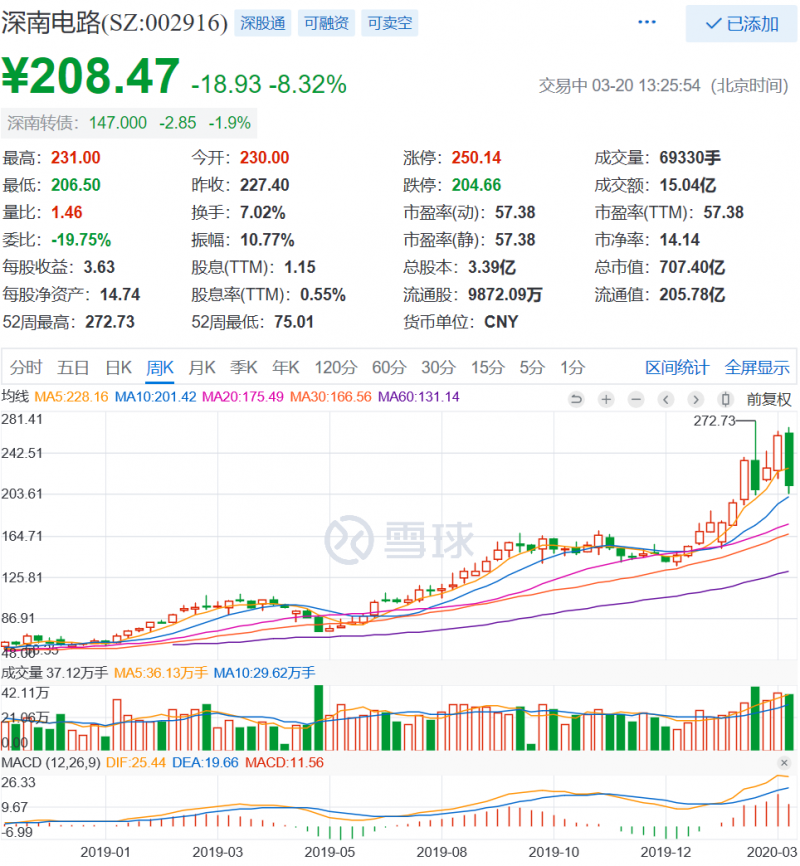800x866 pixels.
Task: Open the mobile view icon beside 前复权
Action: tap(724, 399)
